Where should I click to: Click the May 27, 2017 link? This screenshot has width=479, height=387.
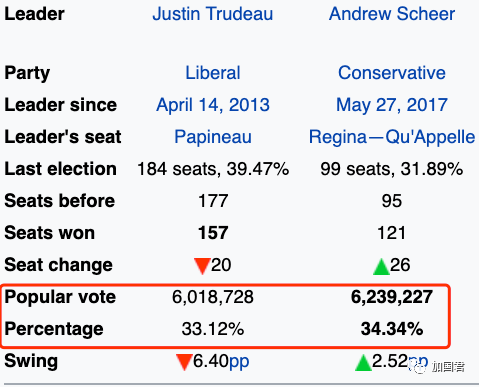(392, 105)
